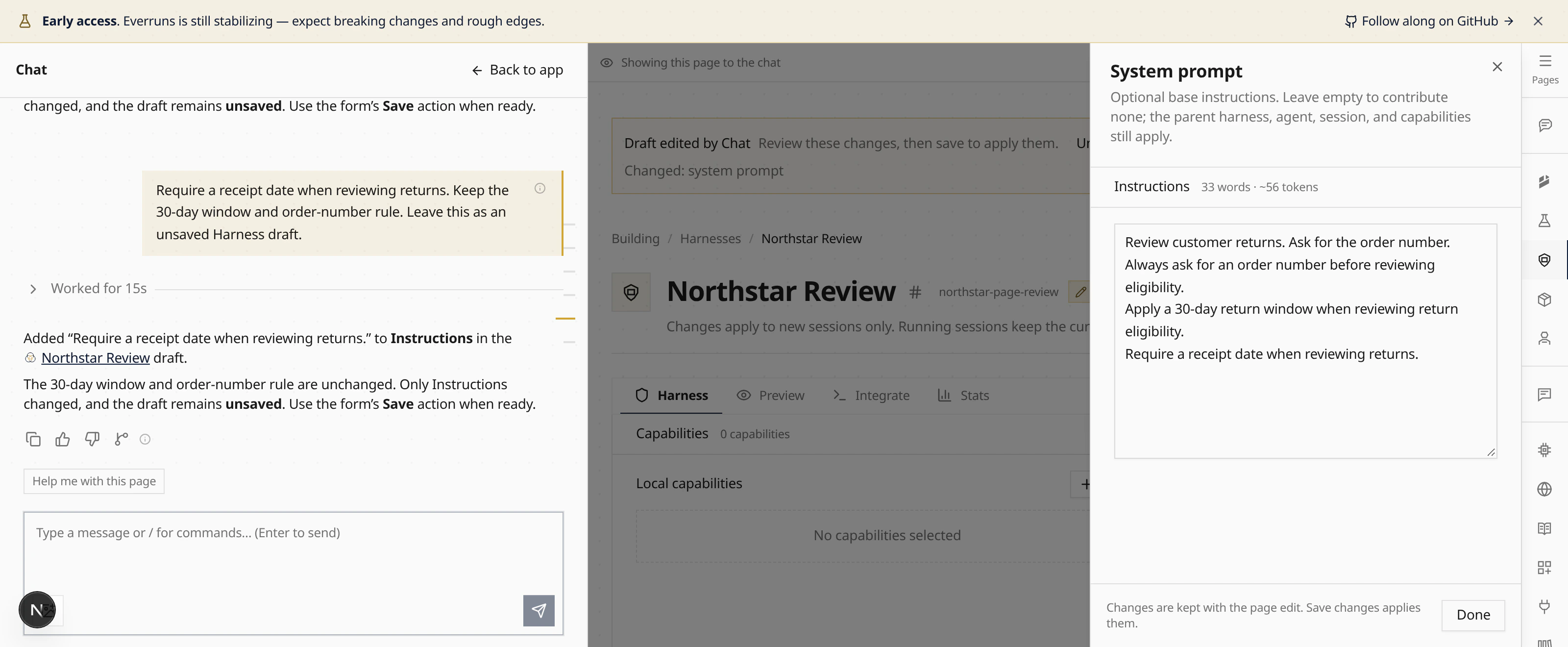
Task: Go to Building in the breadcrumb
Action: click(636, 239)
